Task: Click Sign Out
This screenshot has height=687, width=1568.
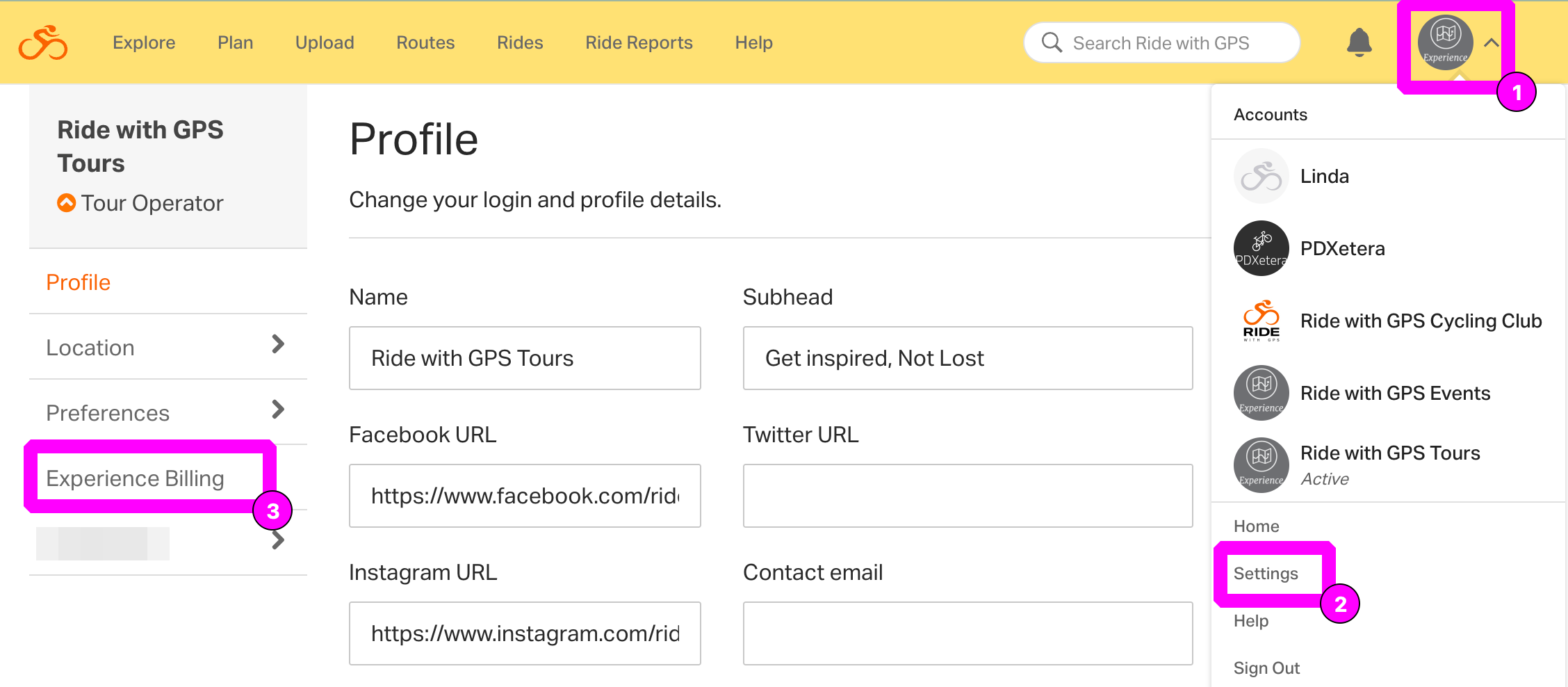Action: click(x=1266, y=668)
